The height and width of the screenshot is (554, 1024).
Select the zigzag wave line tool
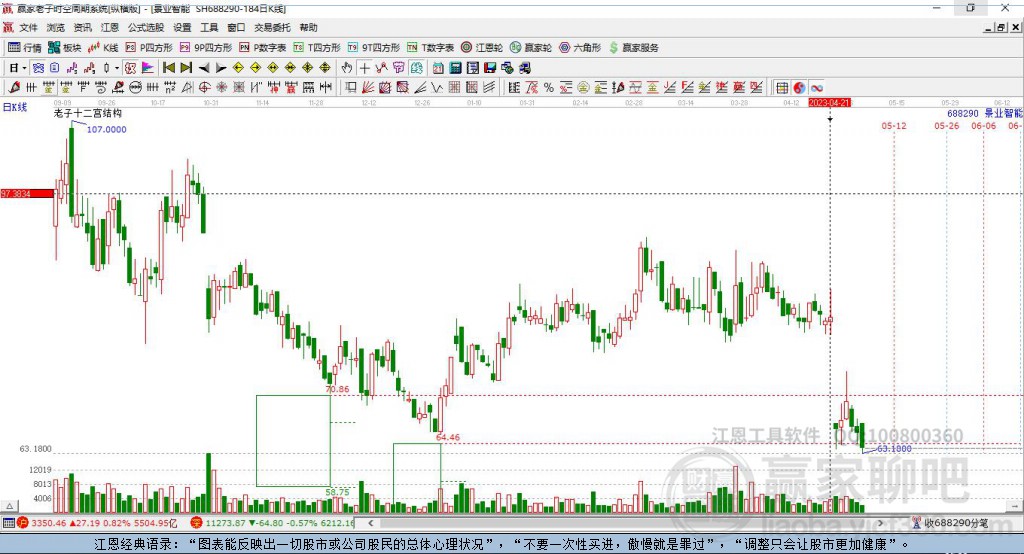click(437, 88)
